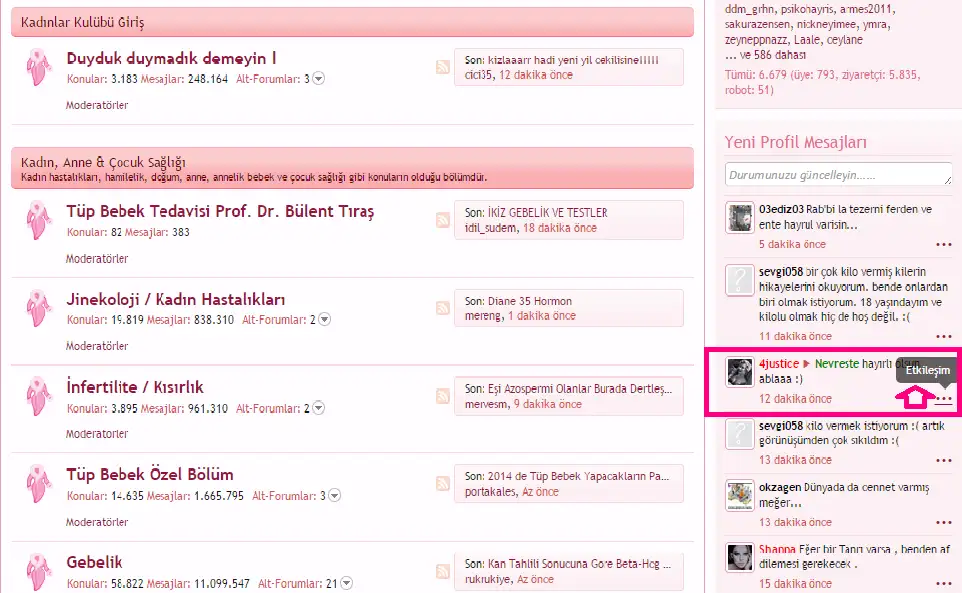Open user idil_sudem profile
Viewport: 962px width, 593px height.
point(490,228)
